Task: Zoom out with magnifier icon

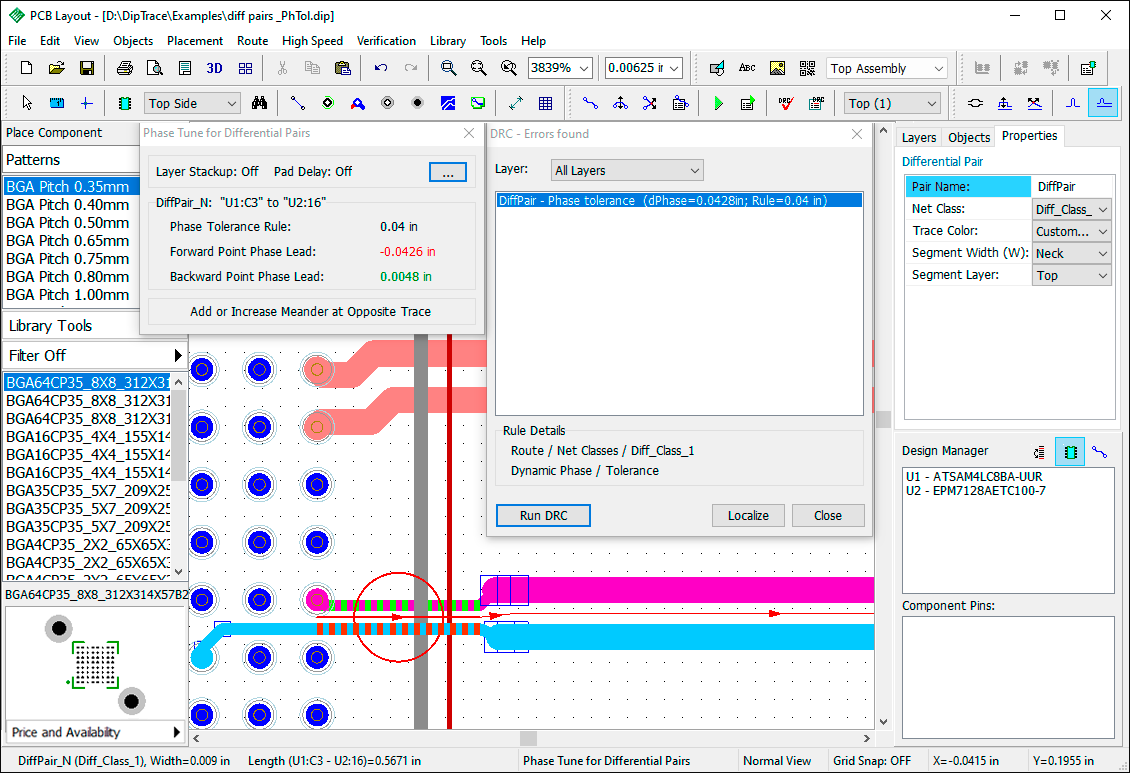Action: 479,68
